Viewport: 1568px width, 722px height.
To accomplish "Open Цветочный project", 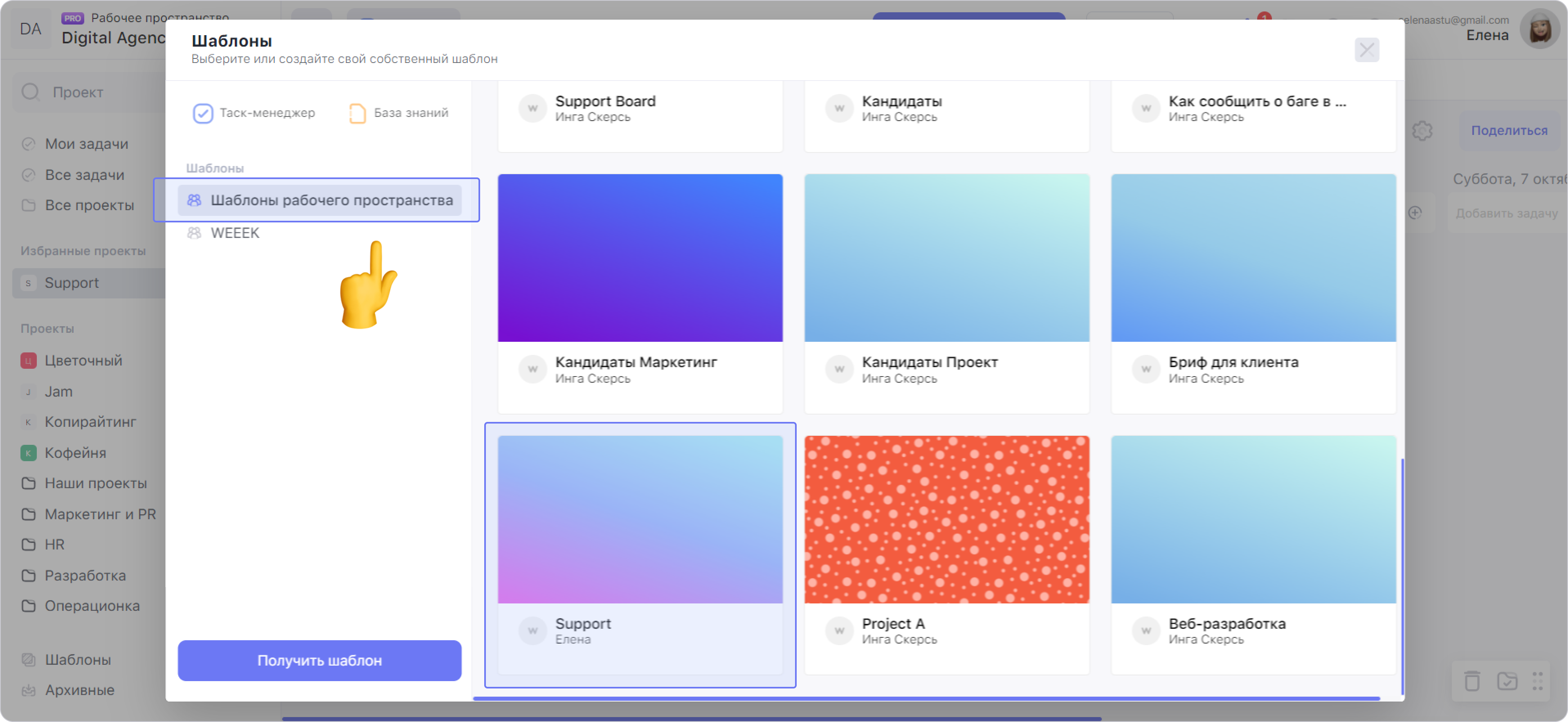I will (83, 361).
